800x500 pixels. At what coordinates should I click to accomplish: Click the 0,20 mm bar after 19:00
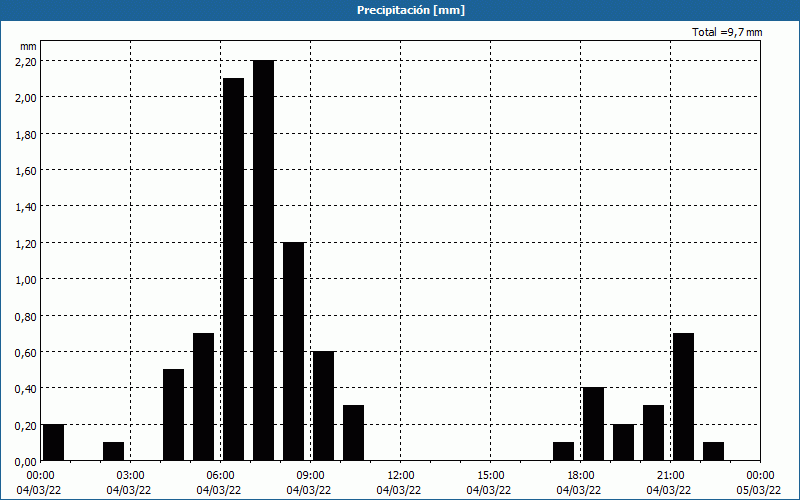[x=623, y=442]
